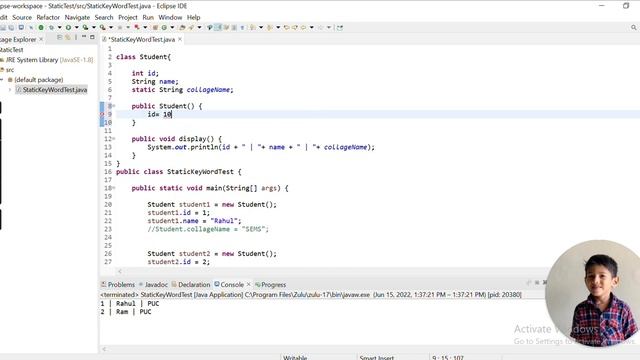The height and width of the screenshot is (360, 640).
Task: Click the Open Type toolbar icon
Action: pyautogui.click(x=182, y=27)
